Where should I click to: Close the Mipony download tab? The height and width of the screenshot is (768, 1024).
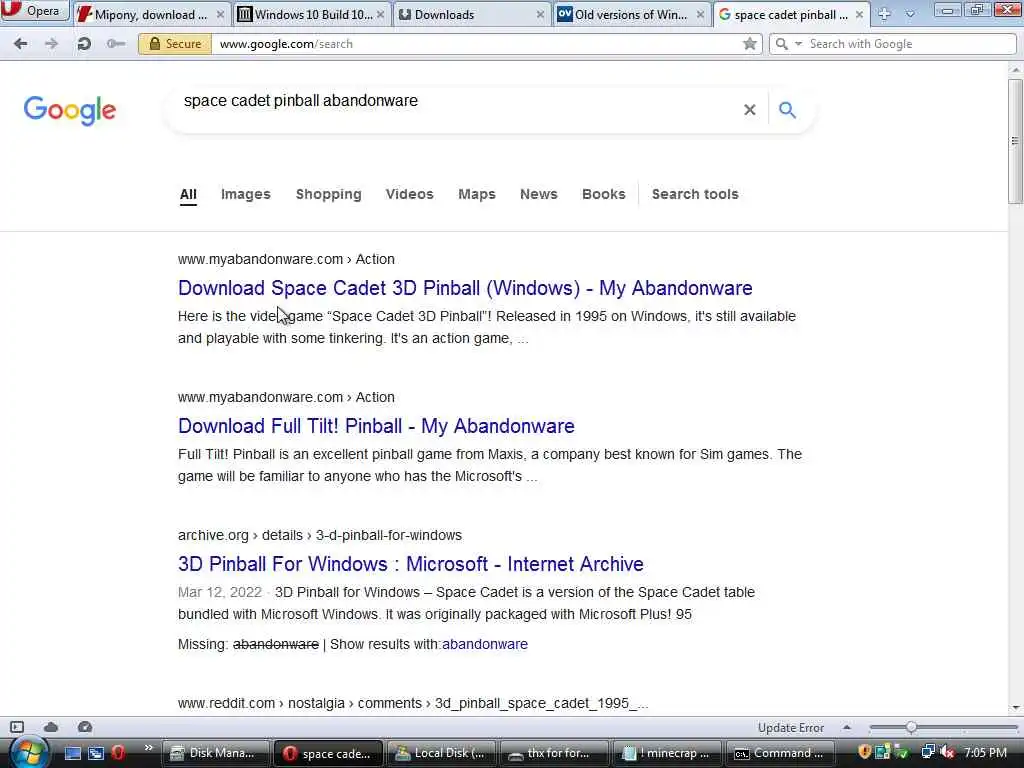220,14
